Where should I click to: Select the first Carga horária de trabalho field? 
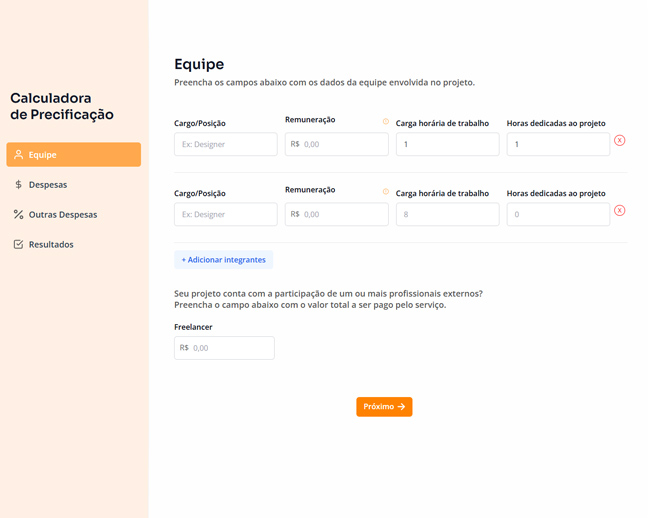[447, 144]
